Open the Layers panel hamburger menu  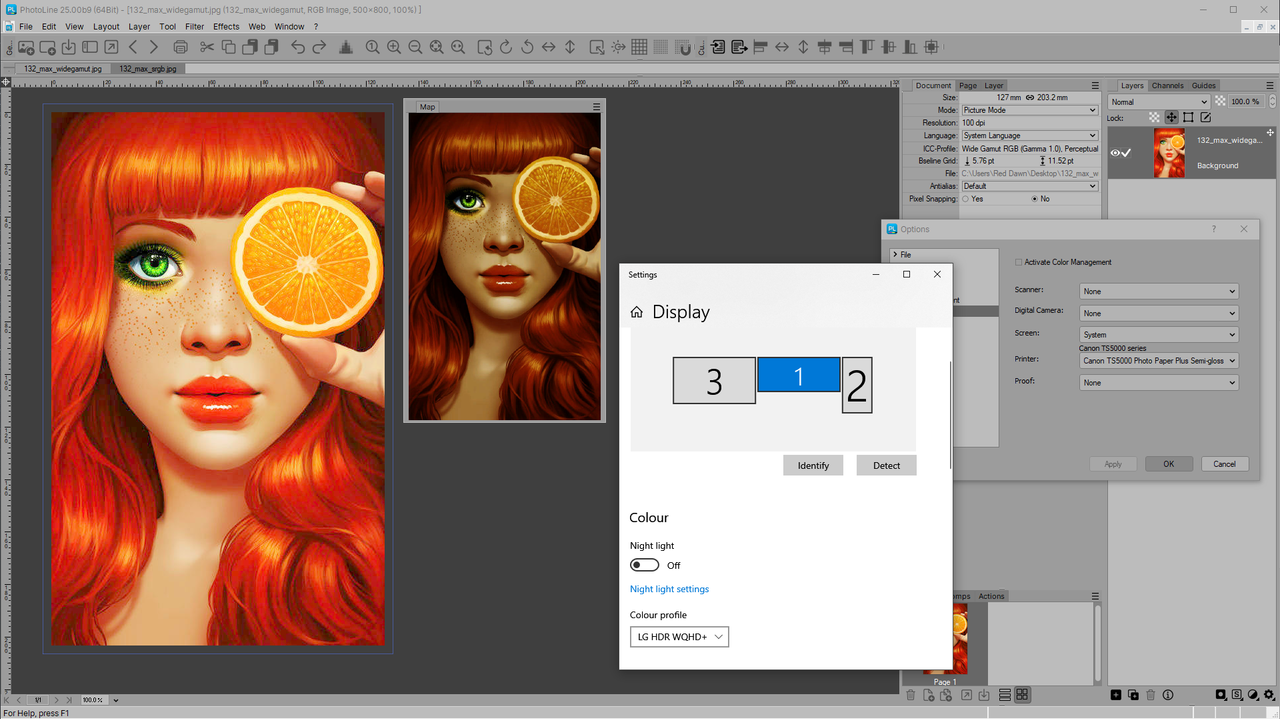click(1271, 85)
